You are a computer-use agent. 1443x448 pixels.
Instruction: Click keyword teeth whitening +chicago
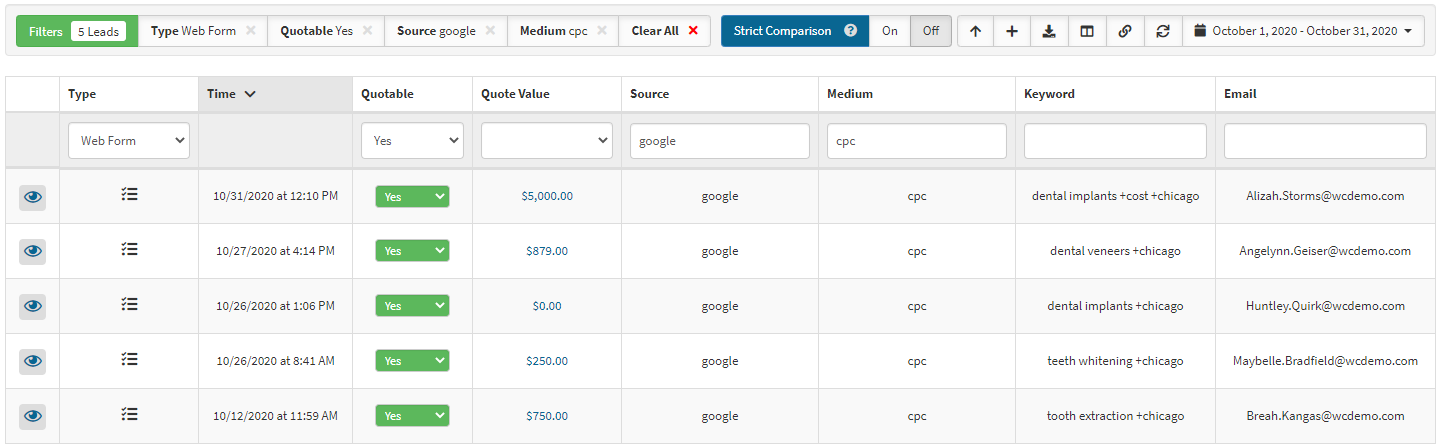tap(1115, 362)
